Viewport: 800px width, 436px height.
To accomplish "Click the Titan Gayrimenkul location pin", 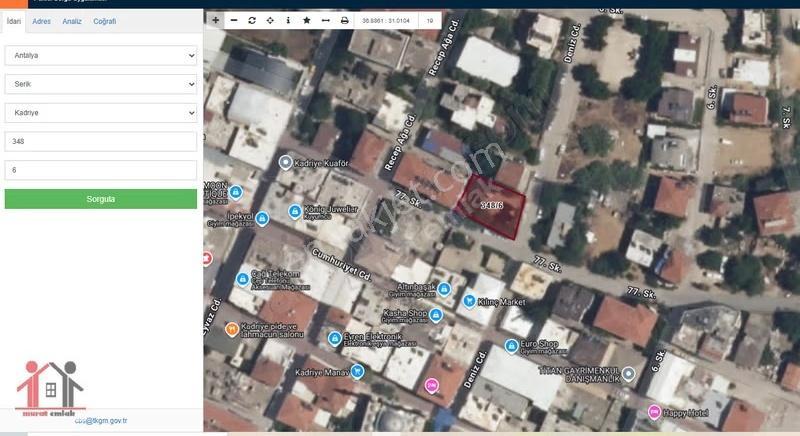I will (x=629, y=374).
